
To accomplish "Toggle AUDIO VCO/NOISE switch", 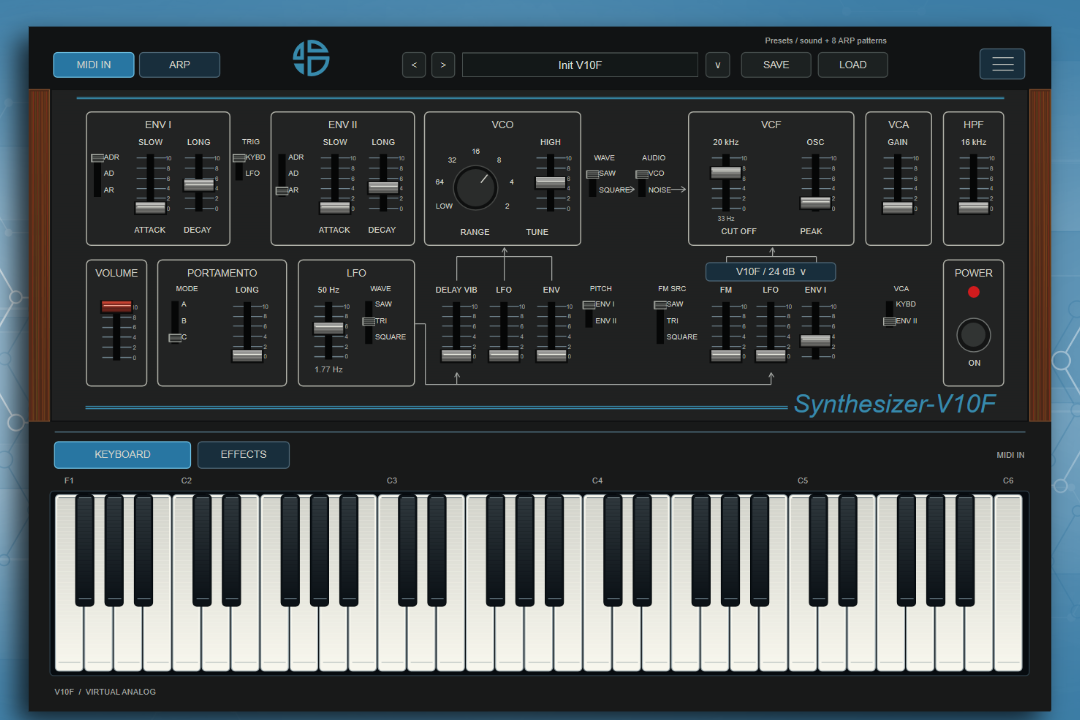I will [641, 182].
